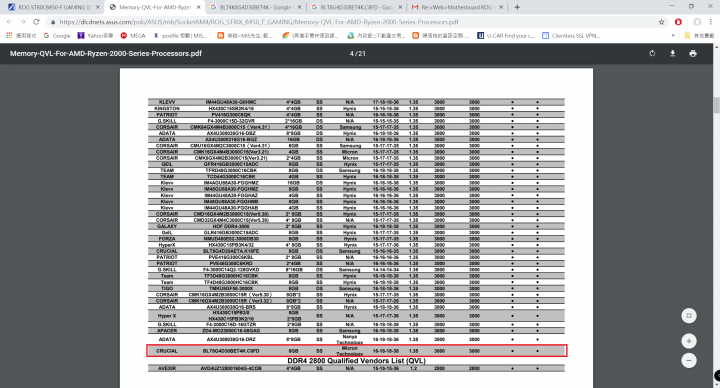Click part number AX4U300038G16-DRZ
The height and width of the screenshot is (388, 720).
pos(231,339)
